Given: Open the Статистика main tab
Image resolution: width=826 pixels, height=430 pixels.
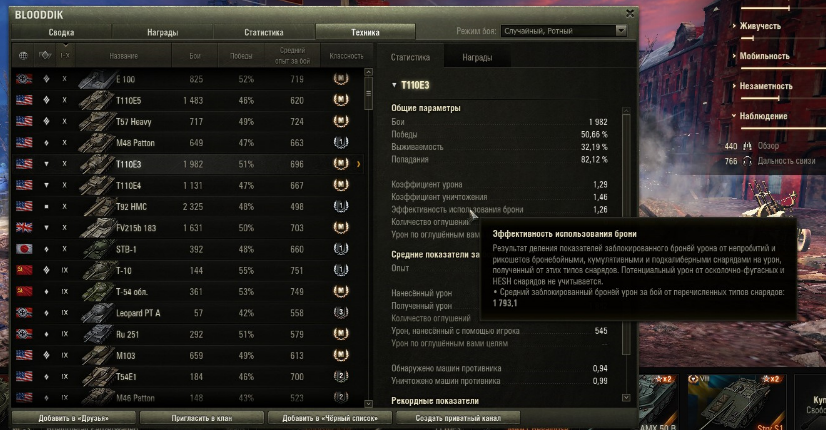Looking at the screenshot, I should point(263,32).
